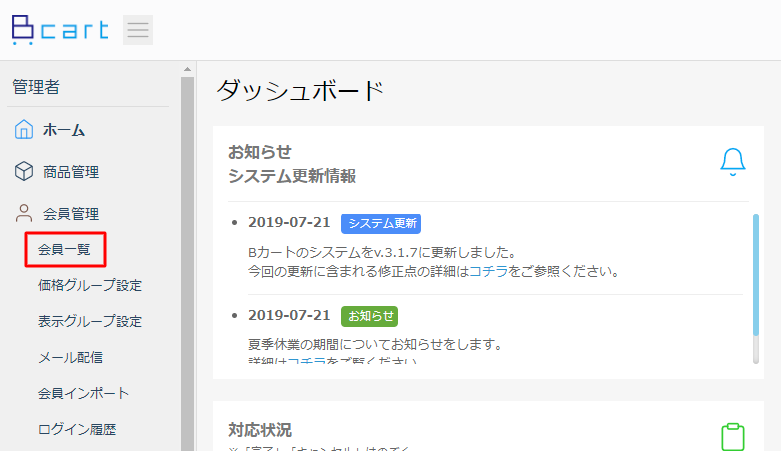Open メール配信 page
This screenshot has height=451, width=781.
(x=71, y=357)
